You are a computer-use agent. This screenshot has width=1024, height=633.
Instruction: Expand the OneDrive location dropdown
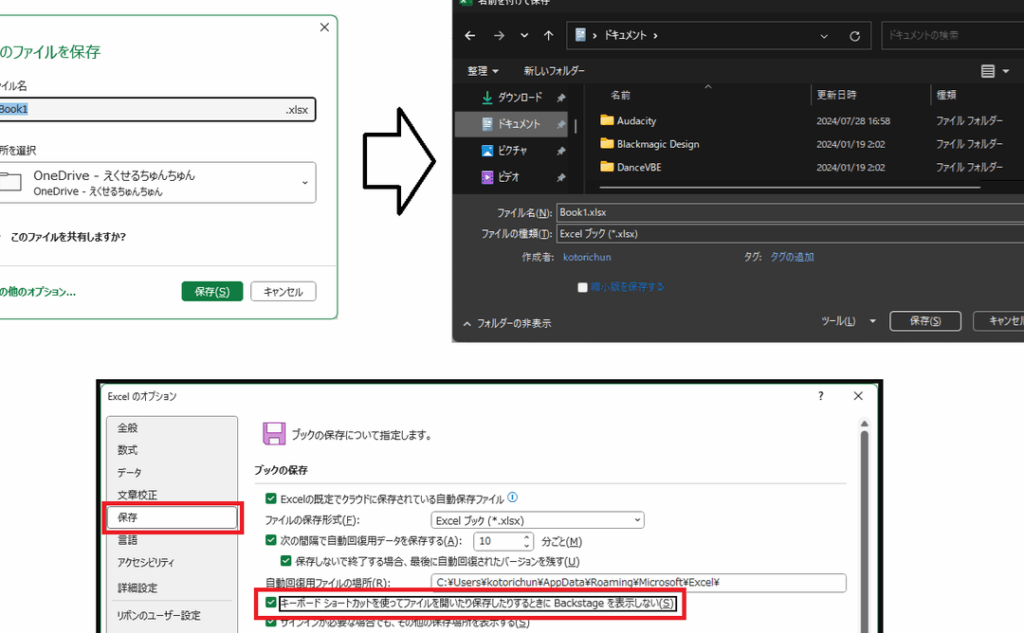point(304,182)
